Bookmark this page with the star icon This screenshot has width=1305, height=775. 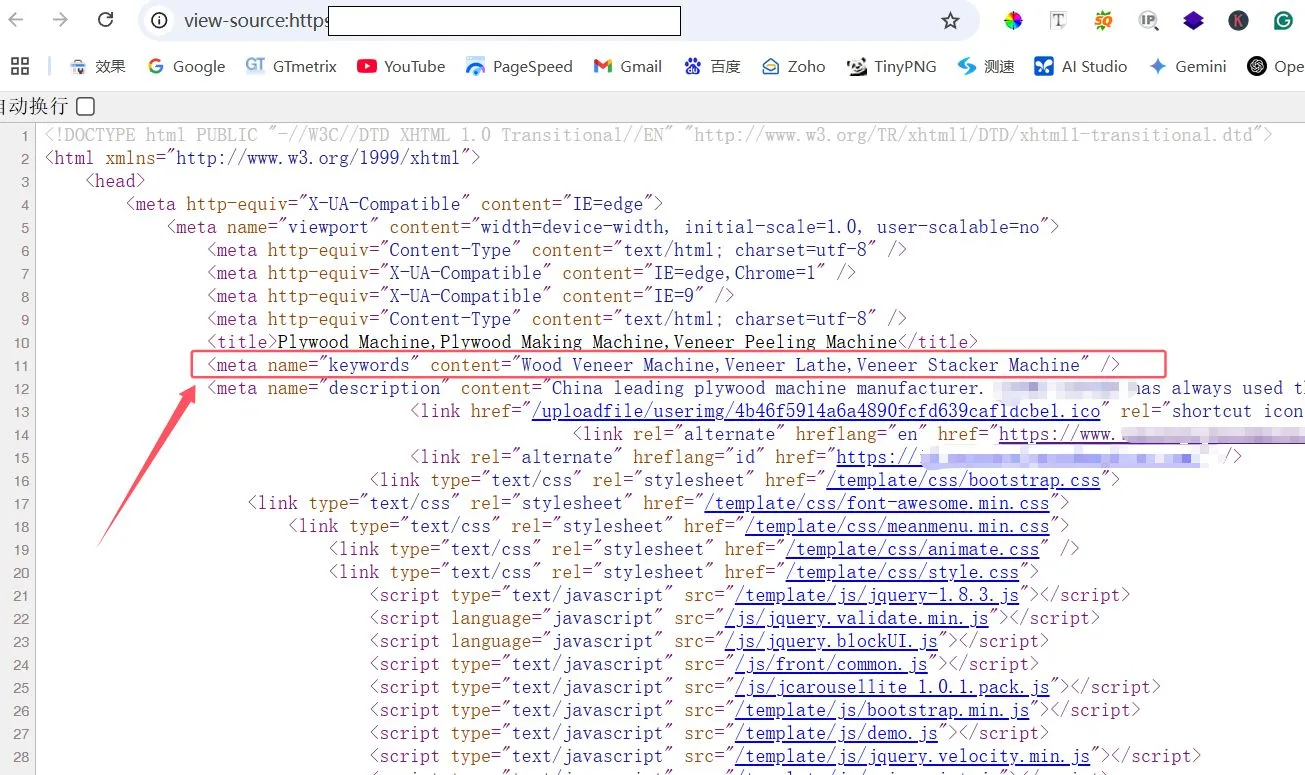pyautogui.click(x=950, y=19)
